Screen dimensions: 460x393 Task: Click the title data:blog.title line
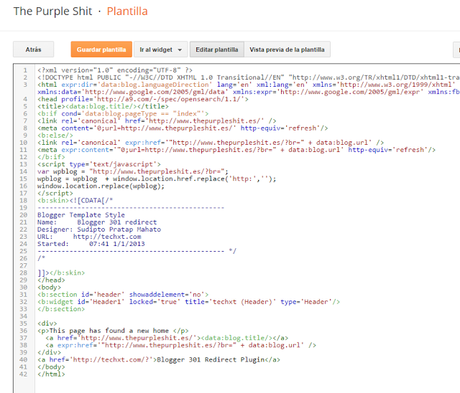click(103, 106)
